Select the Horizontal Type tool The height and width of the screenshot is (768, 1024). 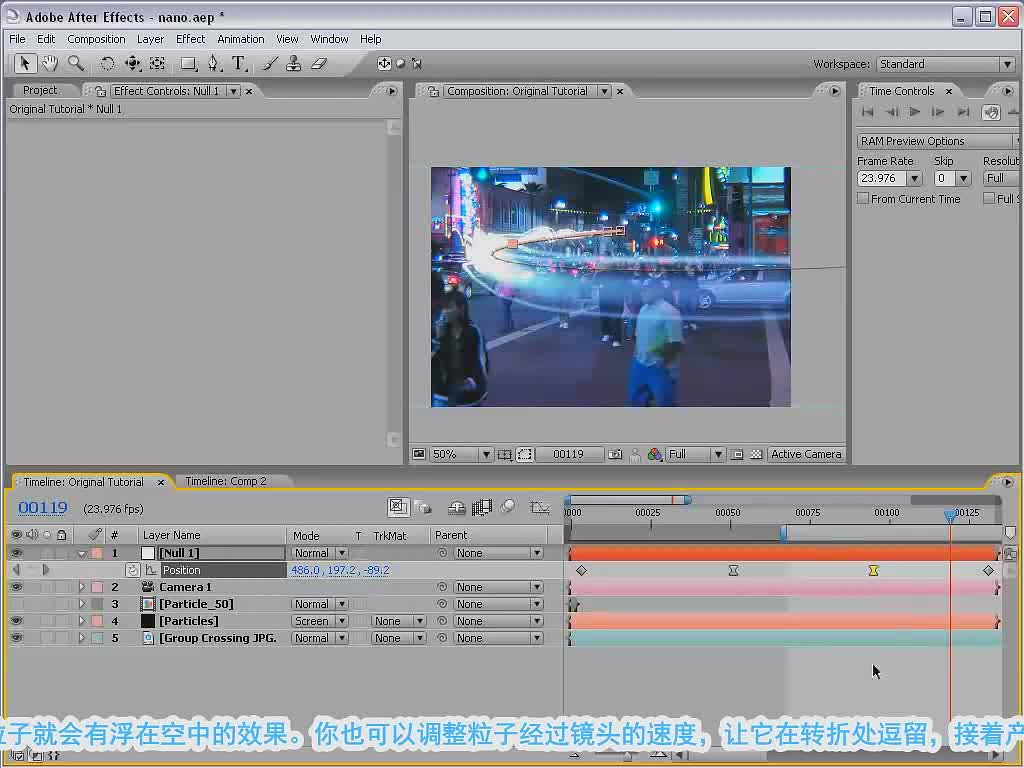pyautogui.click(x=239, y=63)
